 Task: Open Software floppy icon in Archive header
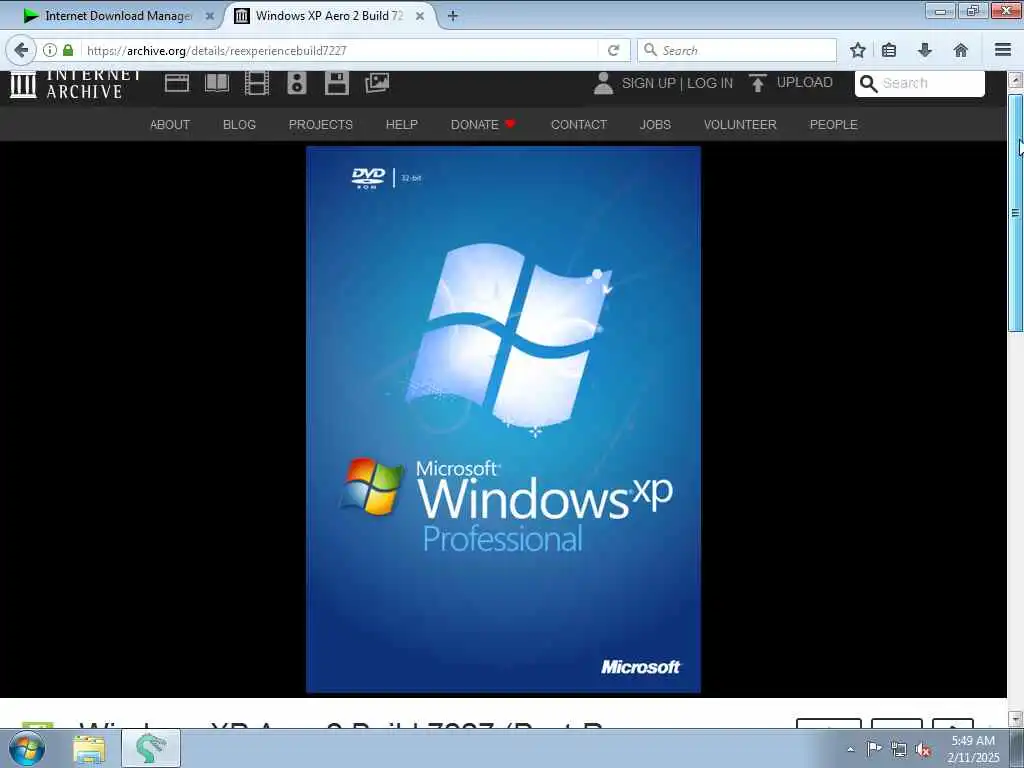click(337, 84)
